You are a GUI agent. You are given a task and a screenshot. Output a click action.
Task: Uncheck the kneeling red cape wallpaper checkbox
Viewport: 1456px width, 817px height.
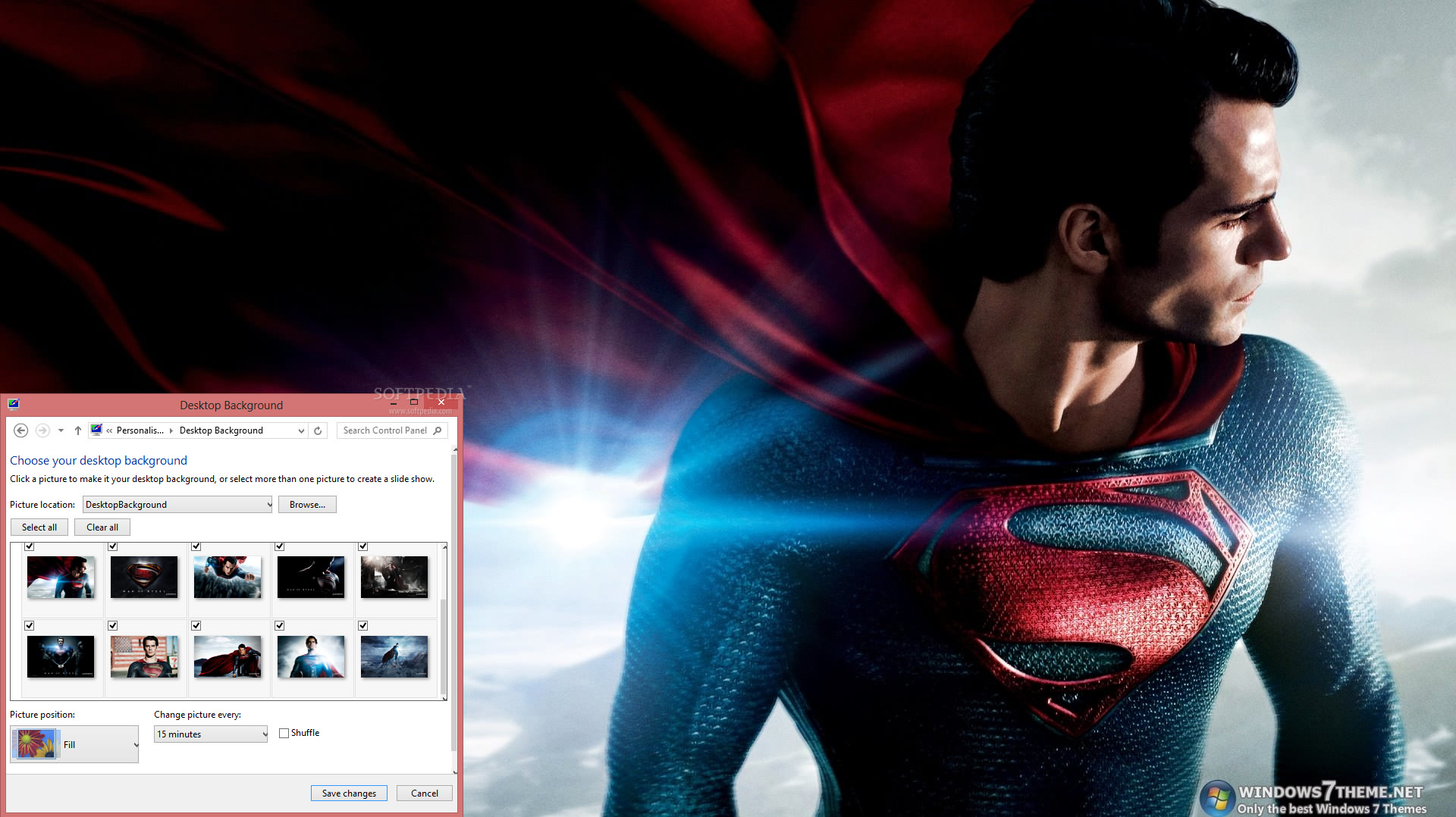pyautogui.click(x=196, y=626)
